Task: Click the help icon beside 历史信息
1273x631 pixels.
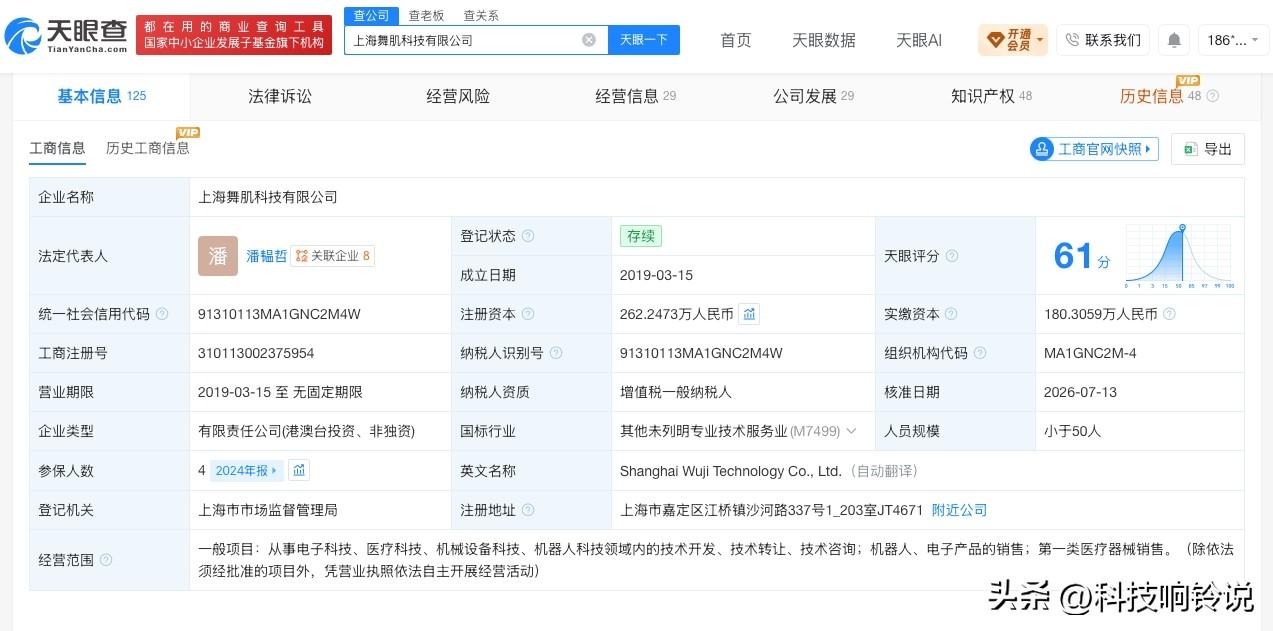Action: (1213, 96)
